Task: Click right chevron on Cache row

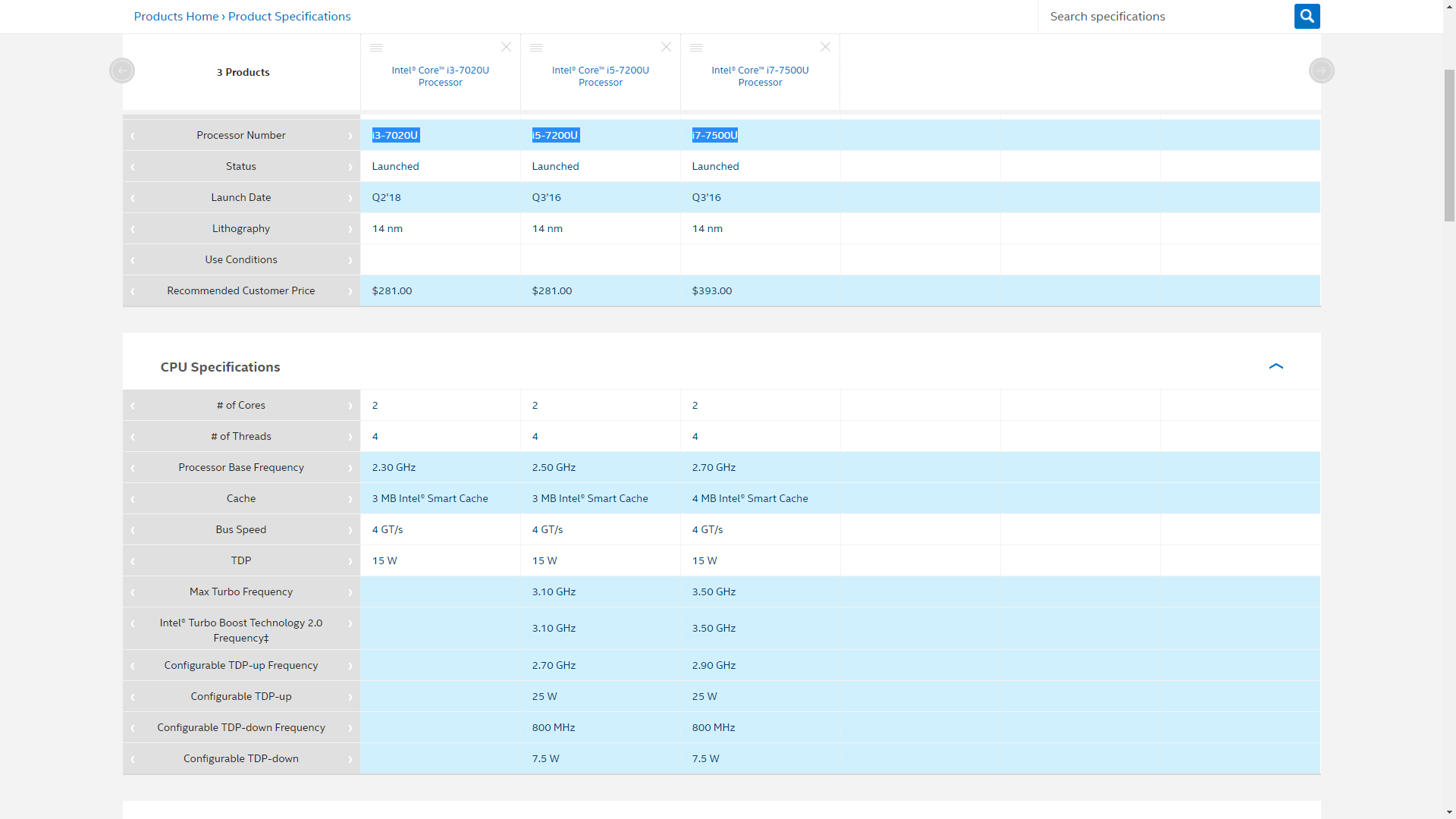Action: pos(350,499)
